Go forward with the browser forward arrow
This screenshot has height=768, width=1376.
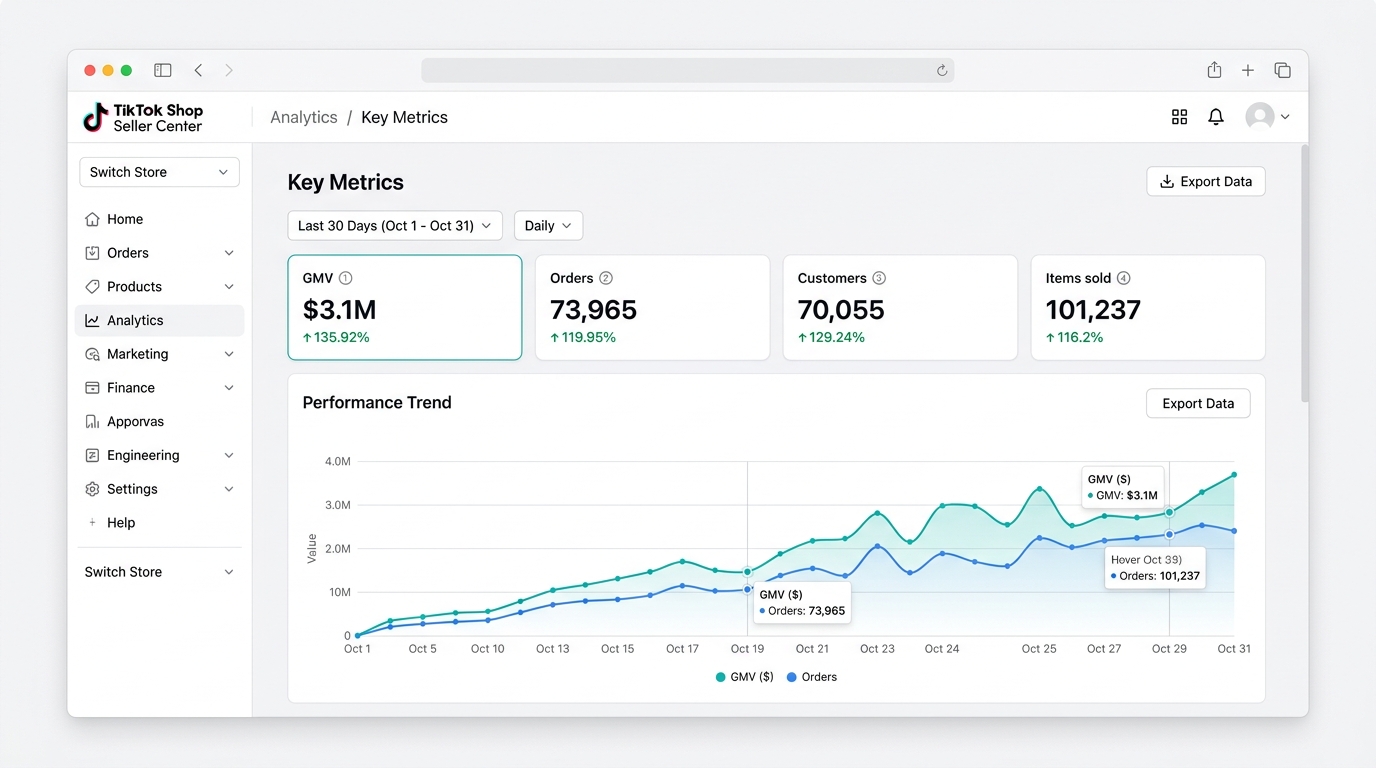[229, 70]
